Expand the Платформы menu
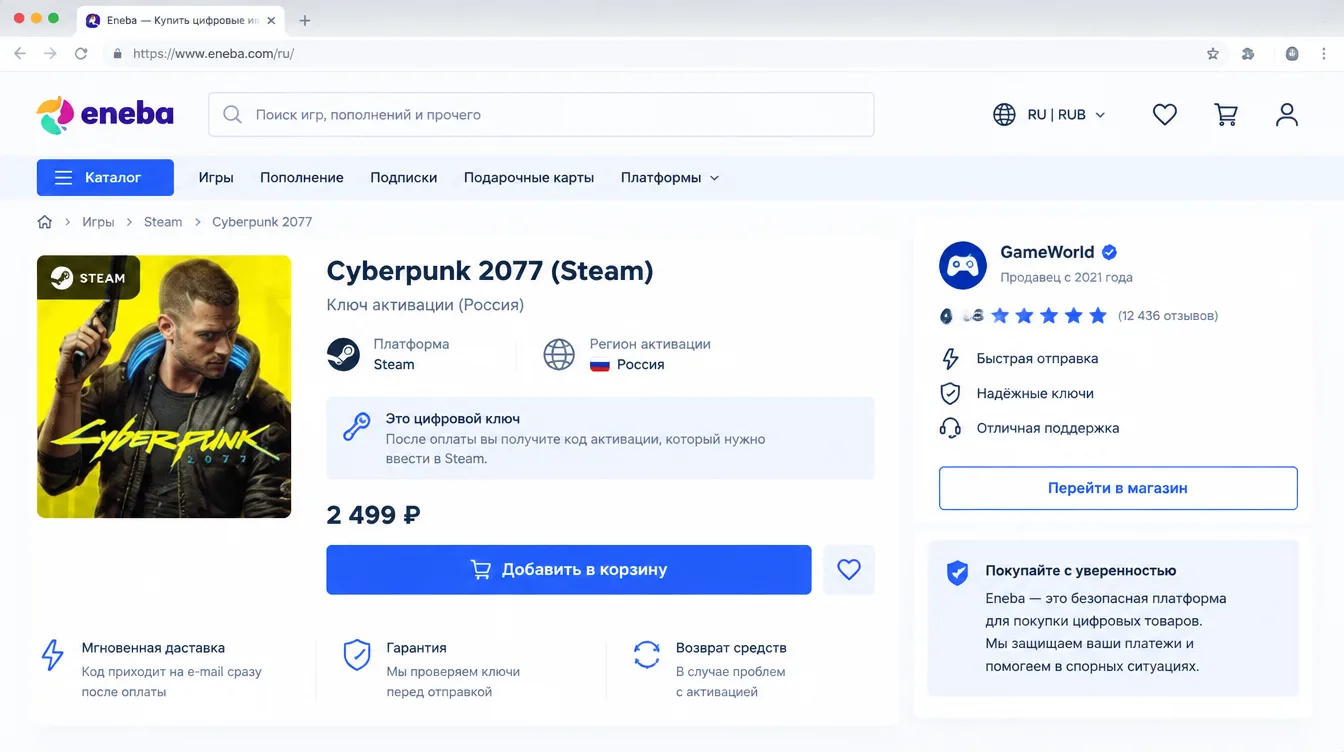This screenshot has height=752, width=1344. (x=670, y=178)
